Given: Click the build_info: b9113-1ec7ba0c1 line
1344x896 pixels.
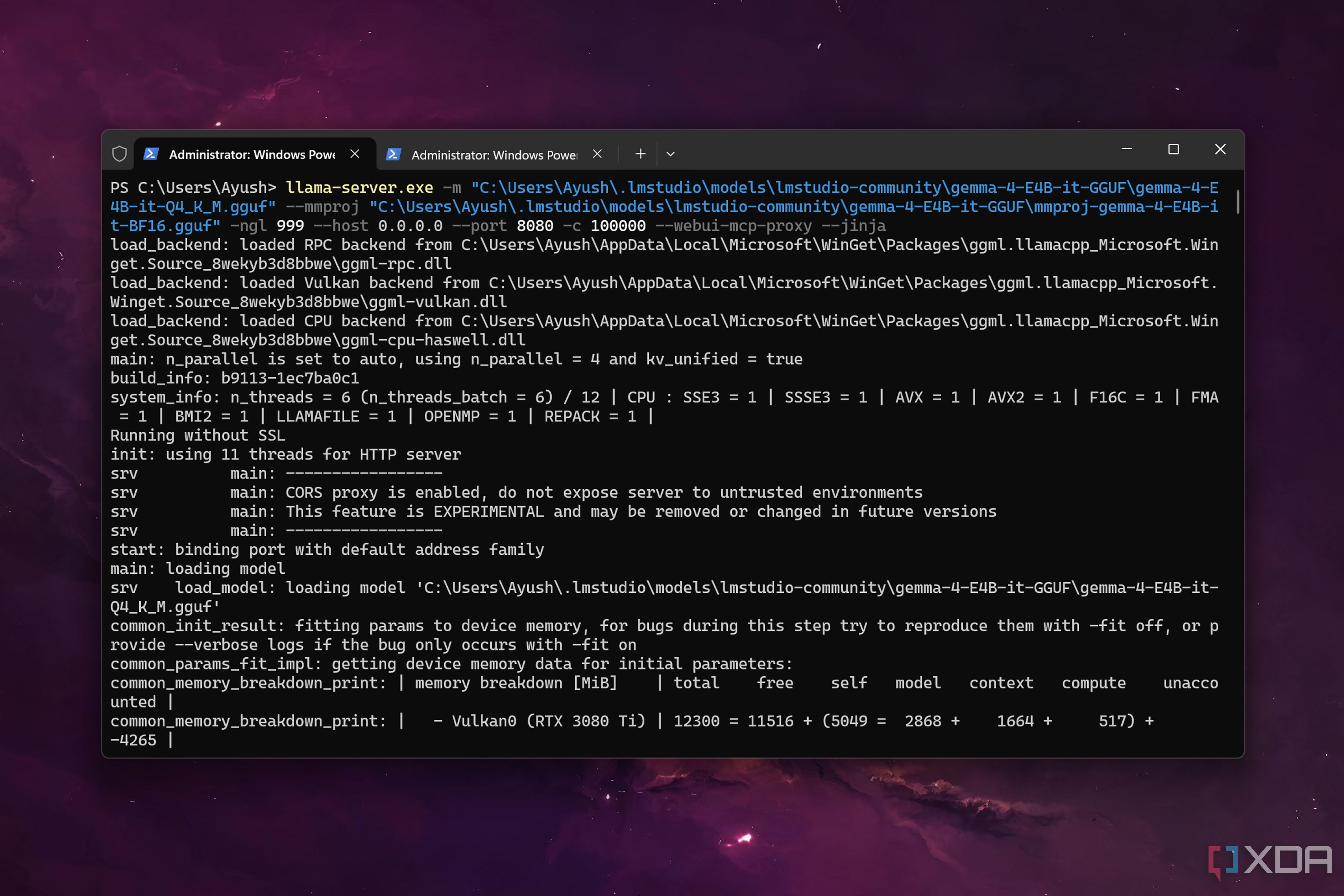Looking at the screenshot, I should coord(235,378).
